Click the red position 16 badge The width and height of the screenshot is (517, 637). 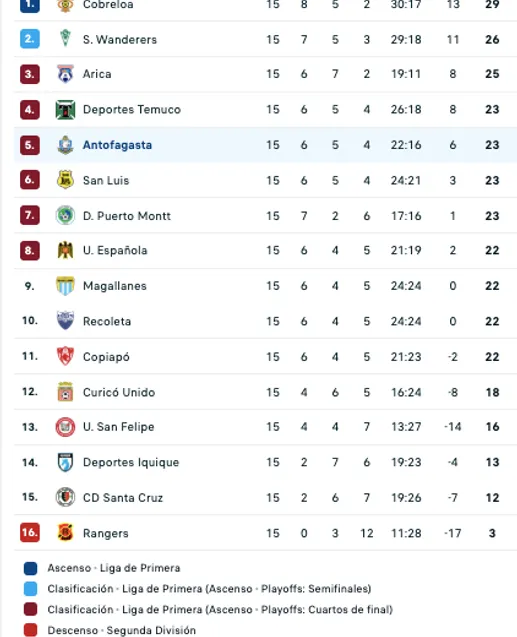[x=30, y=532]
